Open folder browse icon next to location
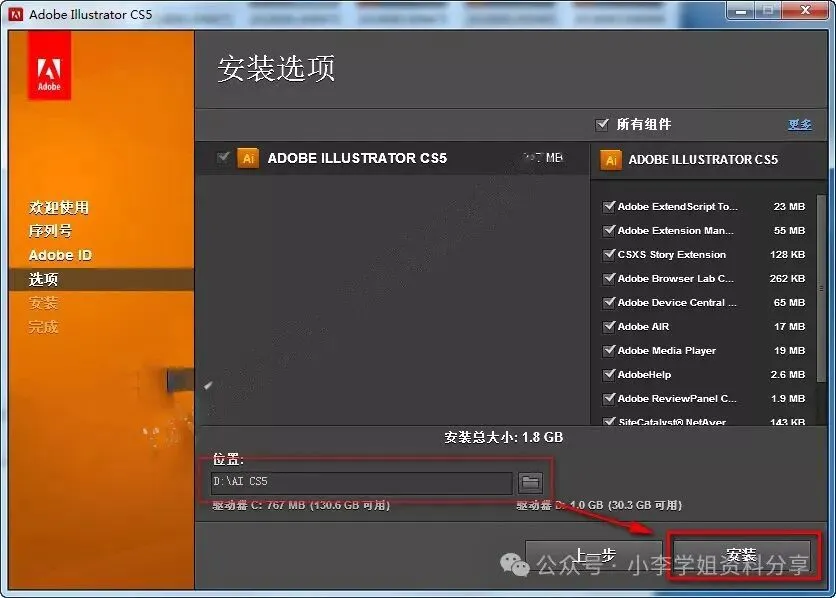 point(530,483)
